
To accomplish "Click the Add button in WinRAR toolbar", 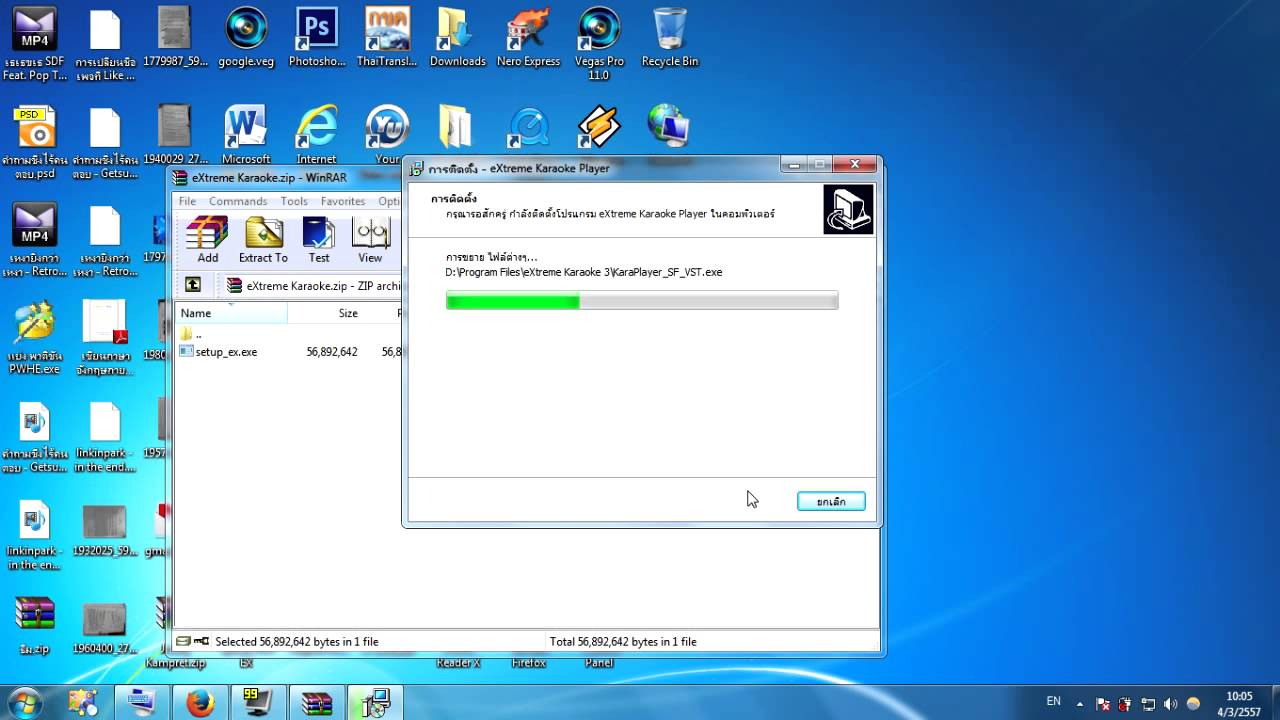I will click(x=207, y=241).
